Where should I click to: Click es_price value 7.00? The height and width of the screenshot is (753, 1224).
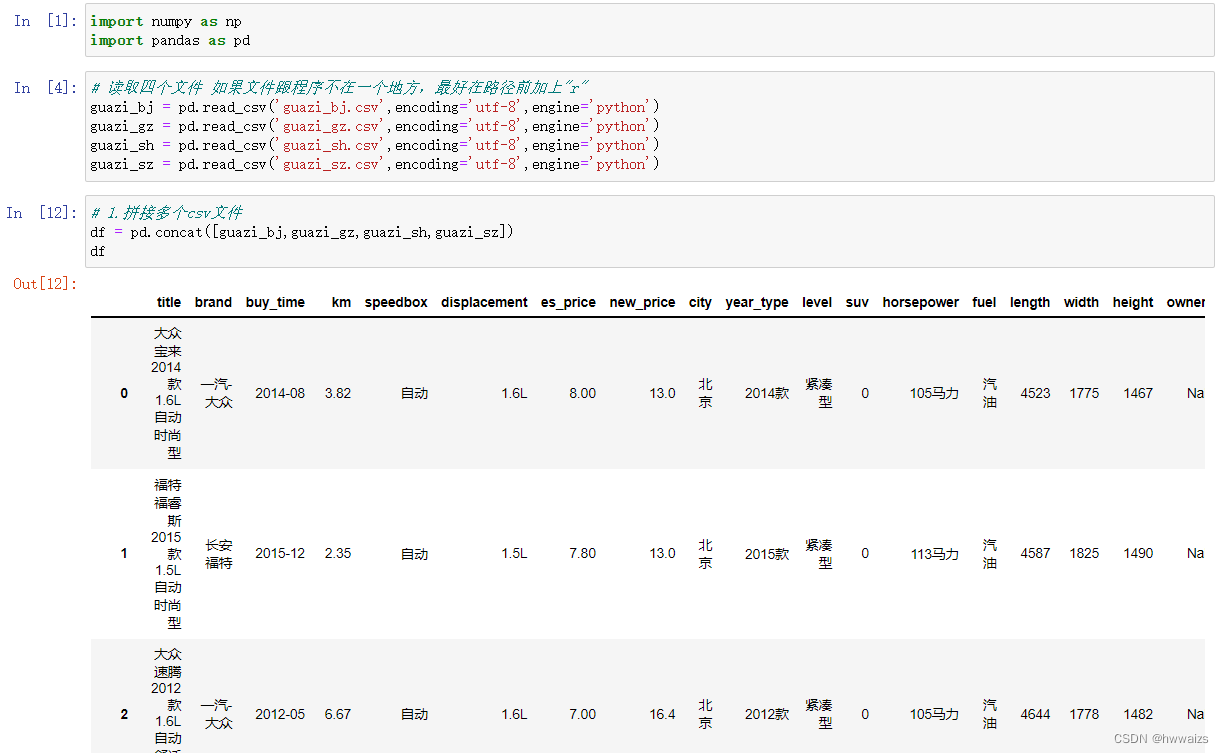point(583,714)
